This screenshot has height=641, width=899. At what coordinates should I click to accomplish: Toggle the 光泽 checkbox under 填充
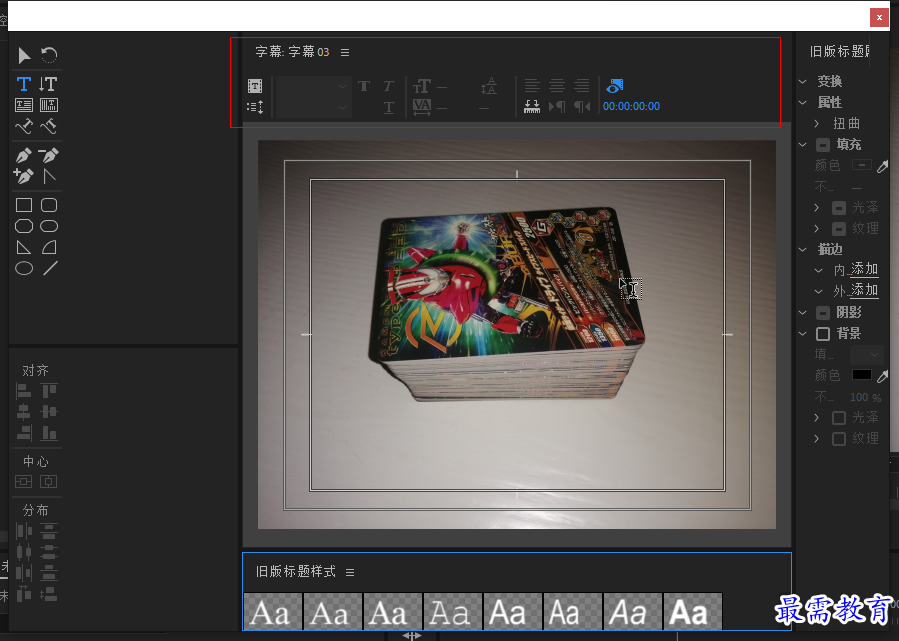(x=839, y=208)
